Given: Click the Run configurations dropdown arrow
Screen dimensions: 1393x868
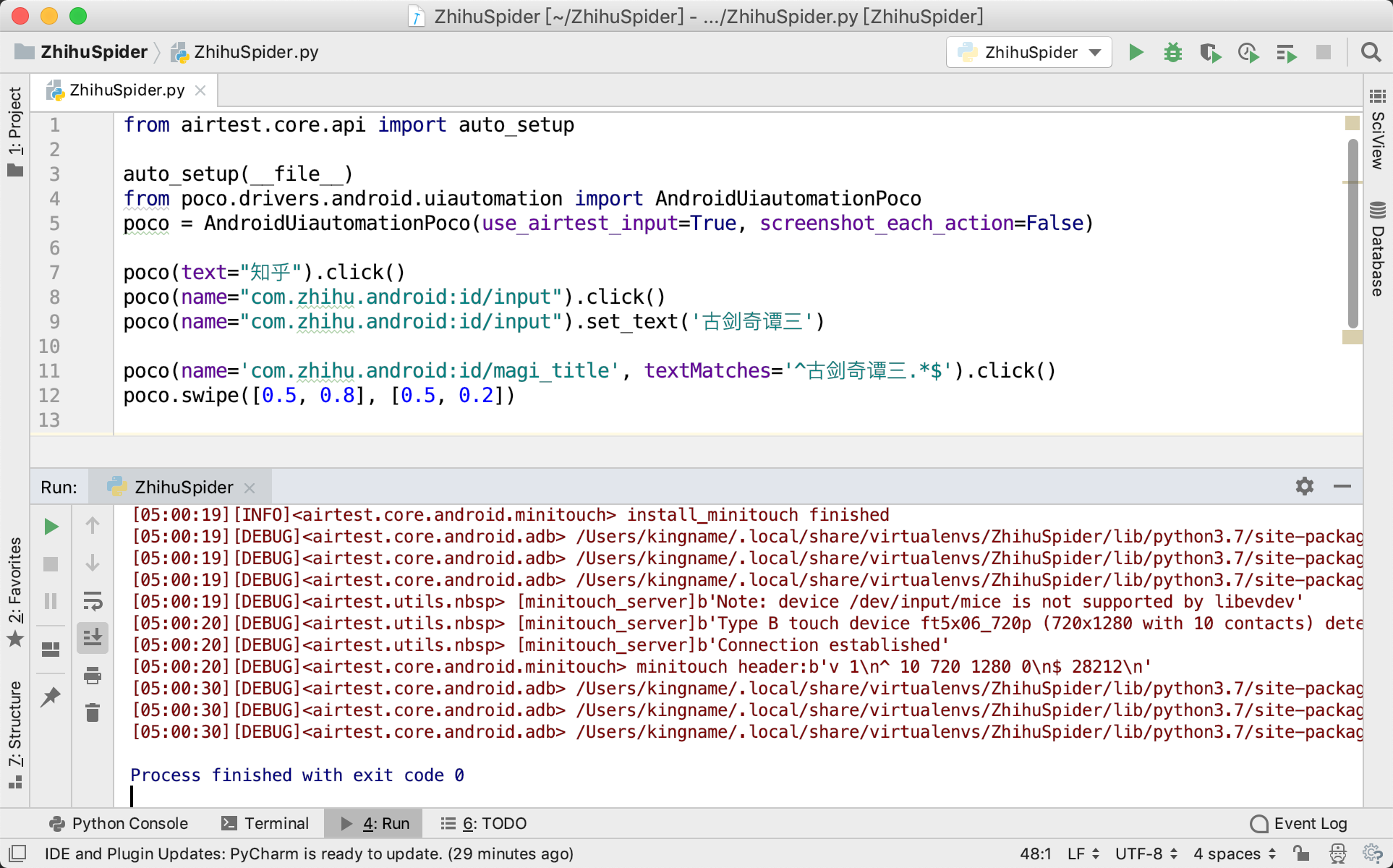Looking at the screenshot, I should [x=1097, y=51].
